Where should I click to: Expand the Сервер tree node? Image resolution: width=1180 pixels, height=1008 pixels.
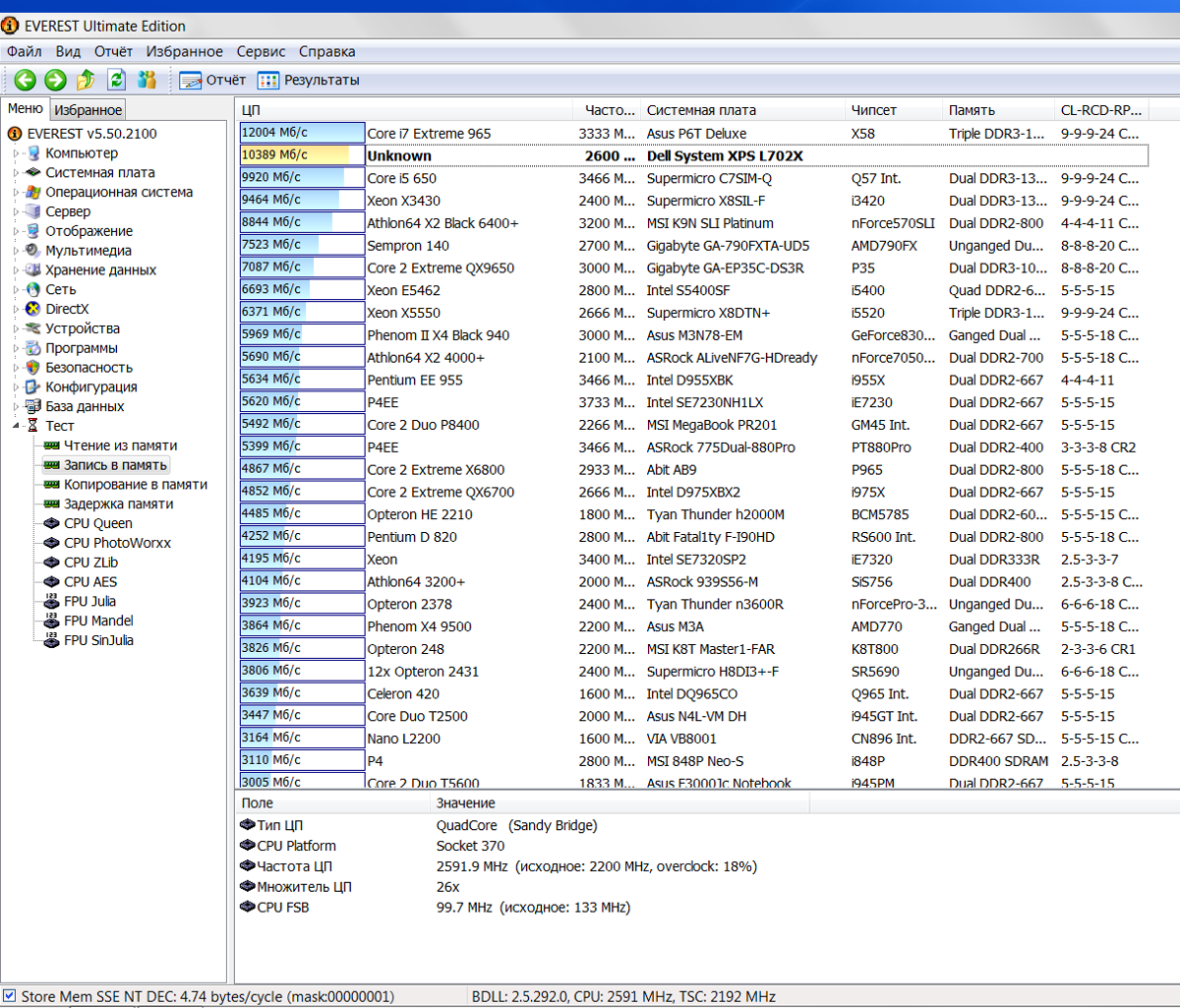(x=15, y=211)
